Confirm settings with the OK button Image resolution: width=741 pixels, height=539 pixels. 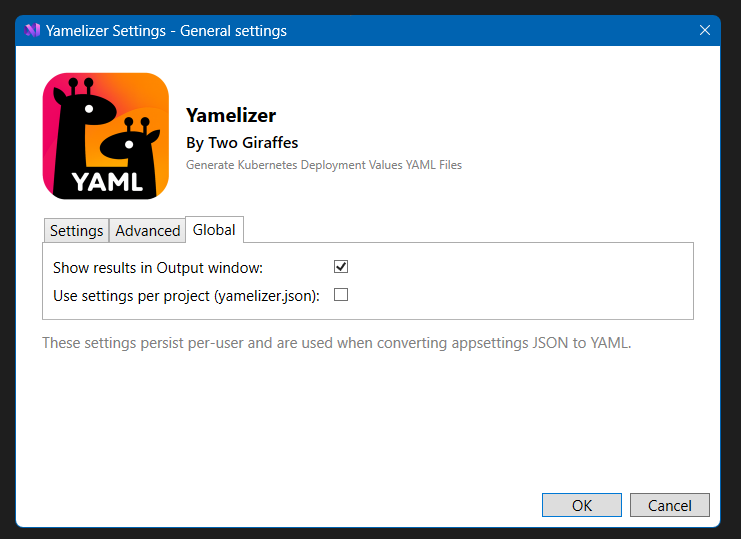click(581, 505)
